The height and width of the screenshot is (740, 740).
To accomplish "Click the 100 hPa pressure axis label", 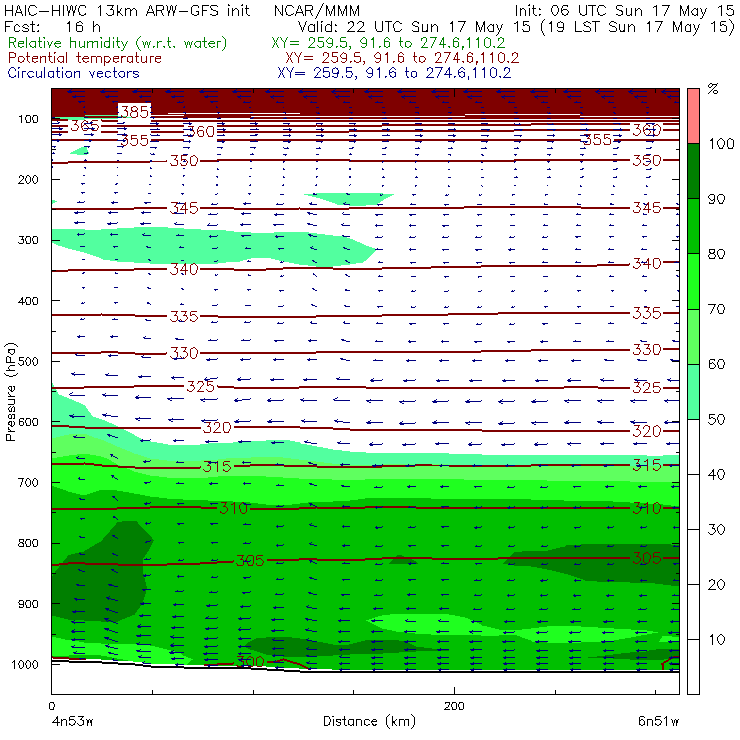I will 28,119.
